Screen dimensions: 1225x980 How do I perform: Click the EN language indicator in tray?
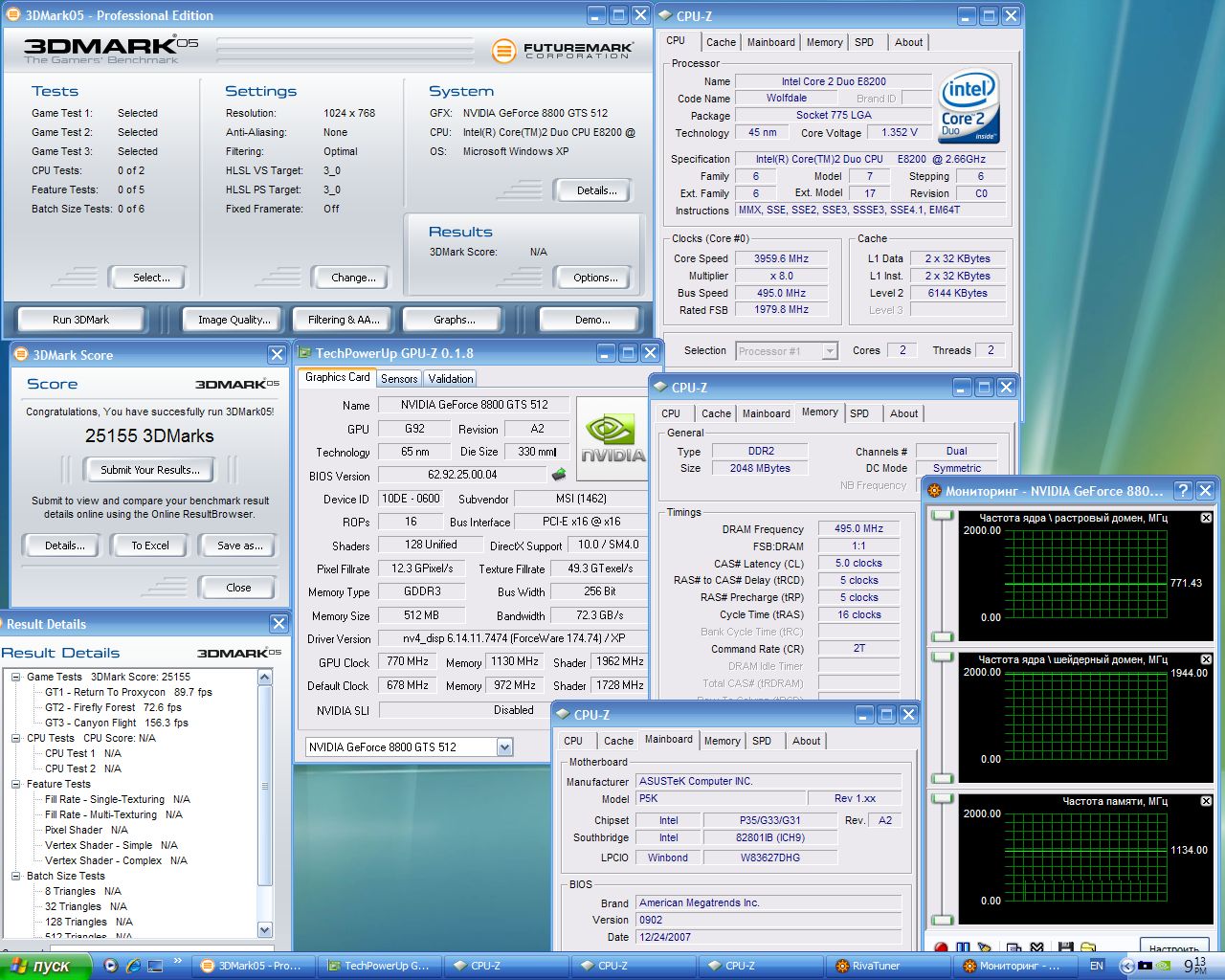click(x=1097, y=966)
